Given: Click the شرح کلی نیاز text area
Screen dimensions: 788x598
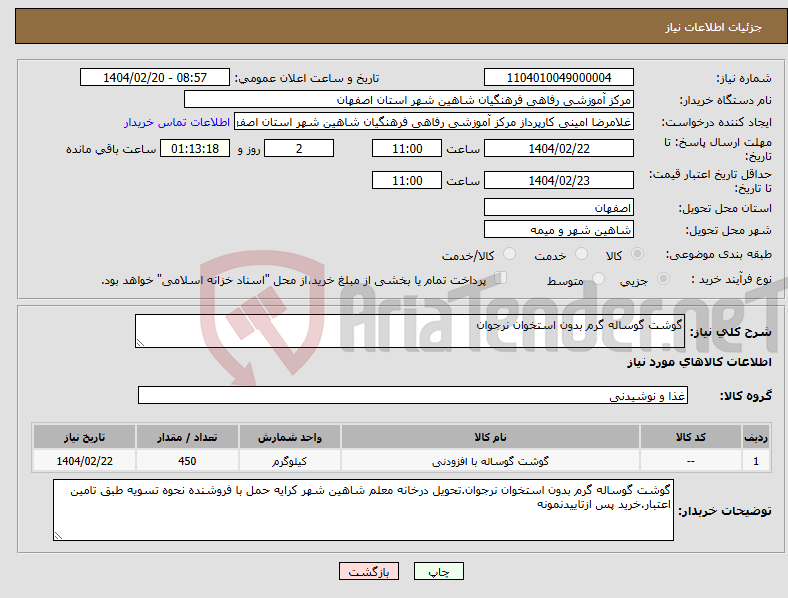Looking at the screenshot, I should click(410, 331).
